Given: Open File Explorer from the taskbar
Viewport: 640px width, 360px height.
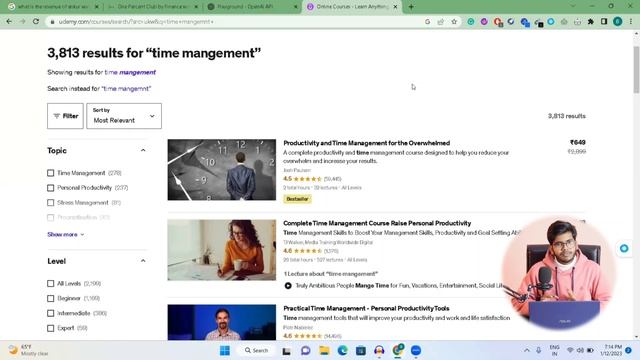Looking at the screenshot, I should [324, 350].
